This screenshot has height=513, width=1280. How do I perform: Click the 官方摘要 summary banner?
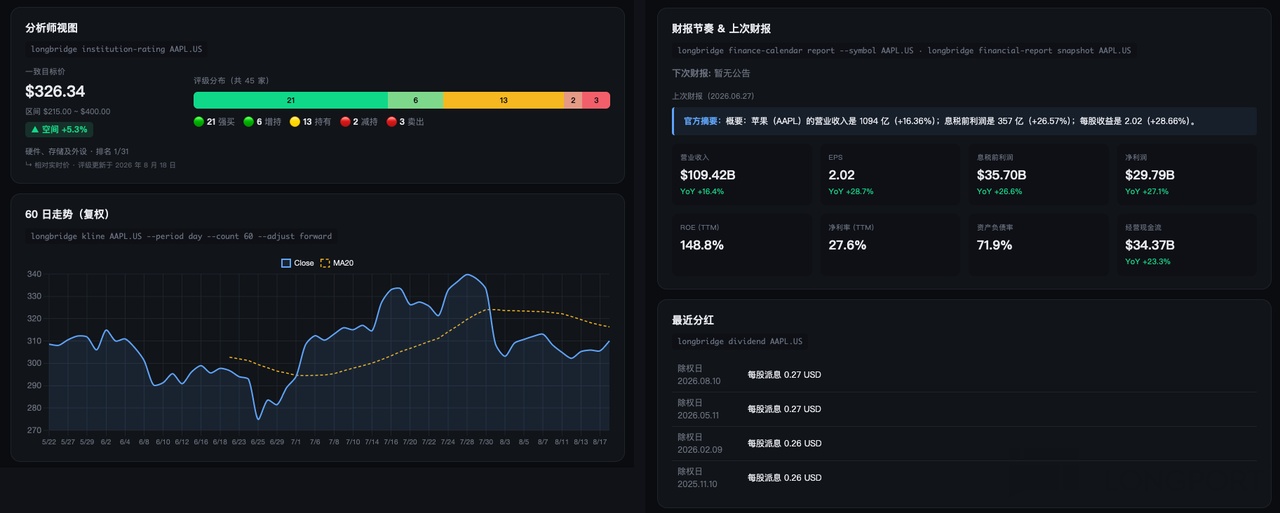[964, 121]
